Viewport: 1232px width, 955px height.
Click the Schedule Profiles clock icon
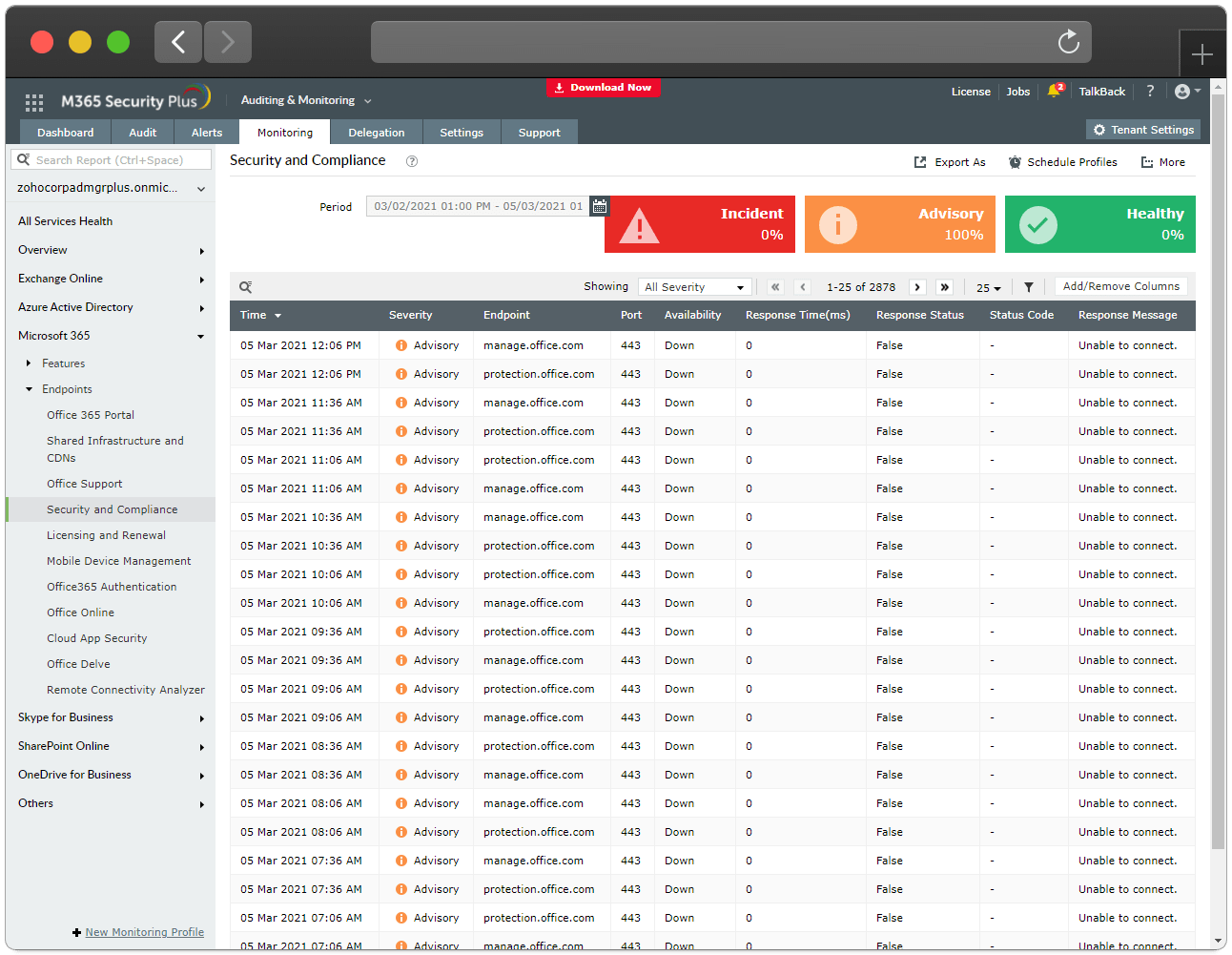click(x=1015, y=162)
